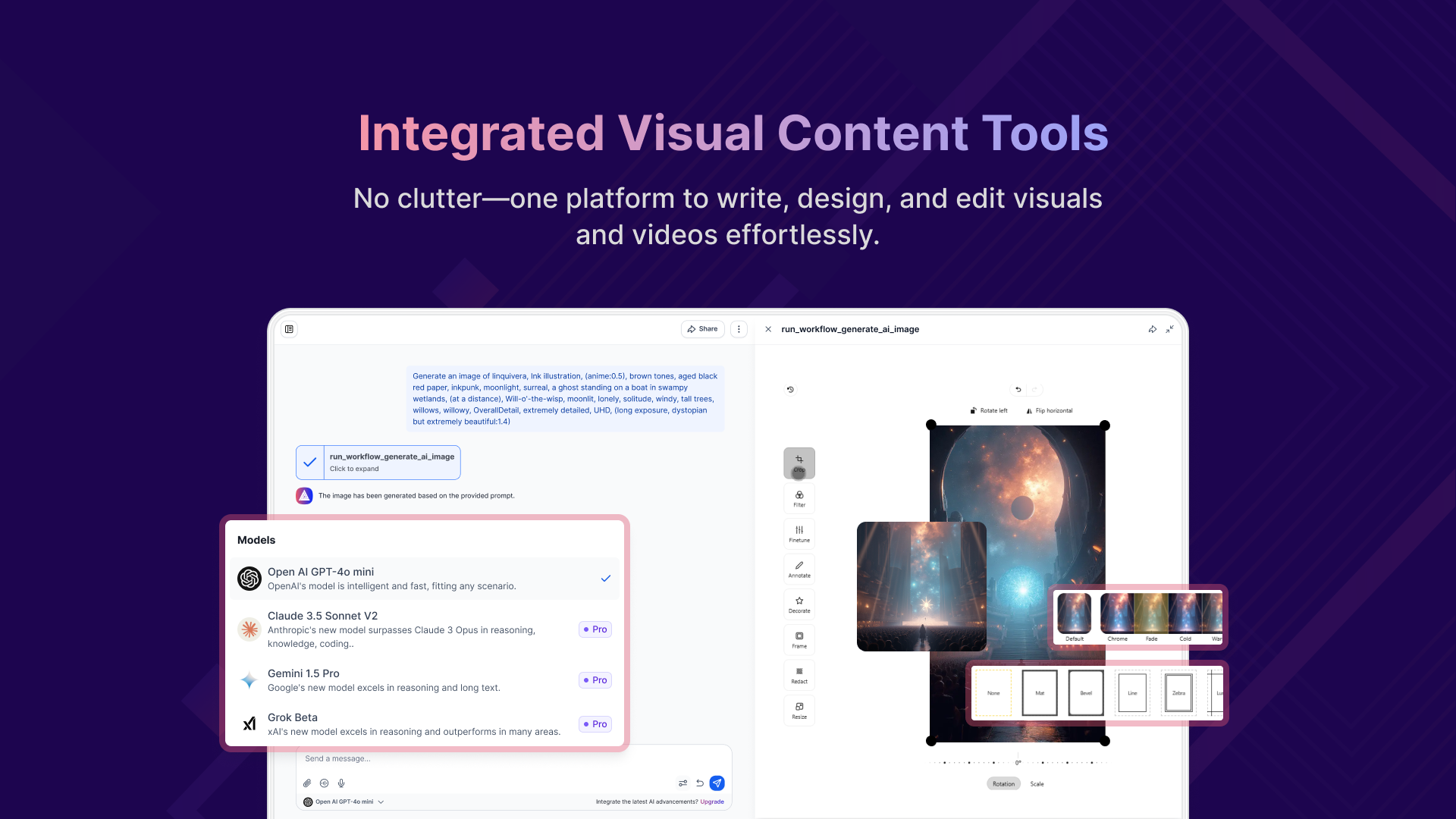Select the Crop tool

[799, 463]
